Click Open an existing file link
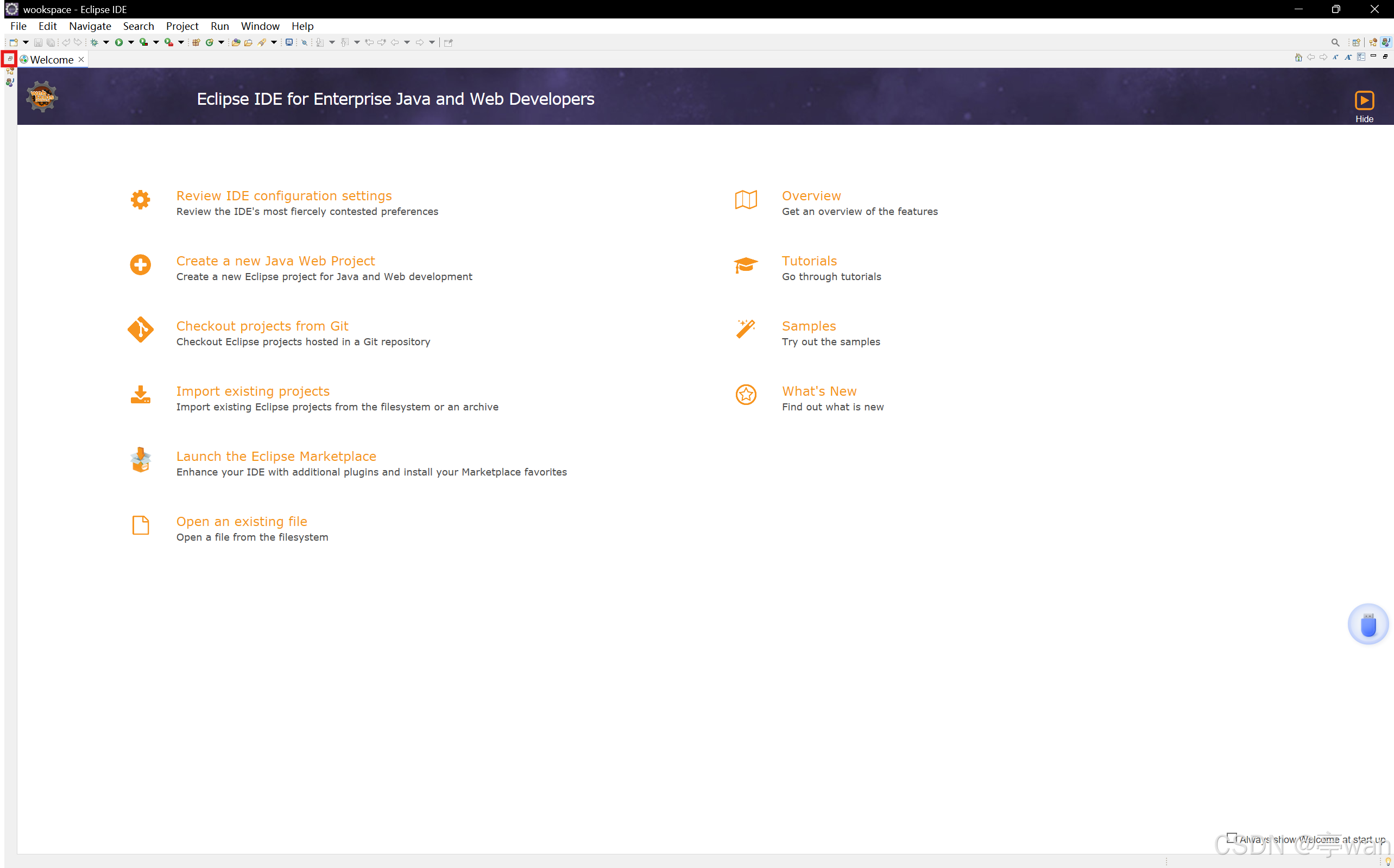The height and width of the screenshot is (868, 1394). pyautogui.click(x=242, y=522)
